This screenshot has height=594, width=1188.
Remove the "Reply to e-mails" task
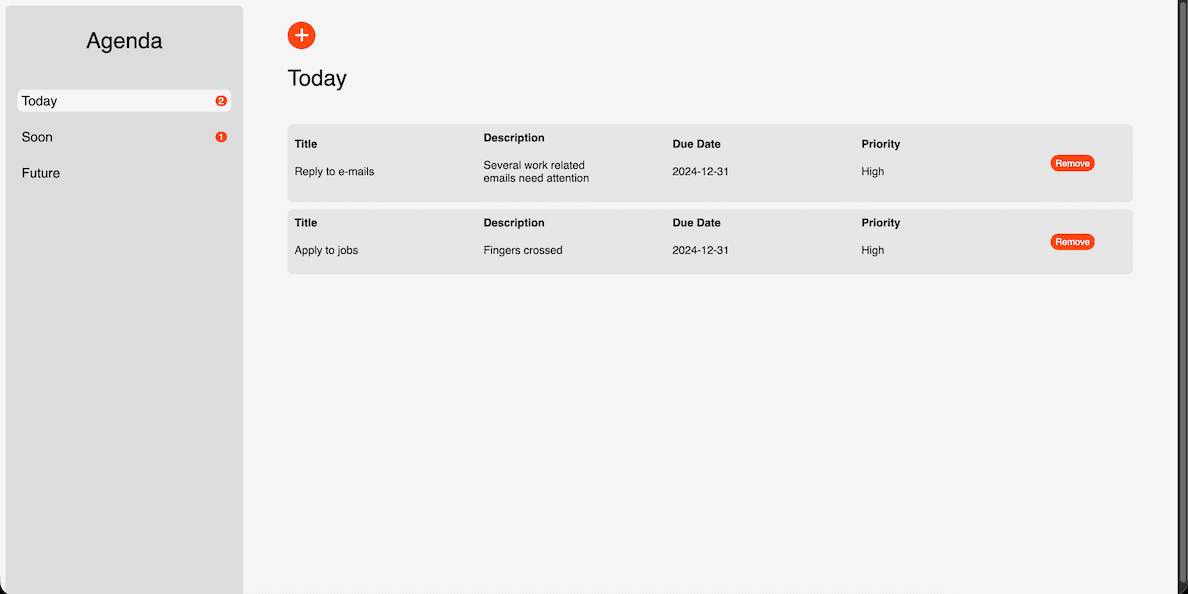(1072, 163)
